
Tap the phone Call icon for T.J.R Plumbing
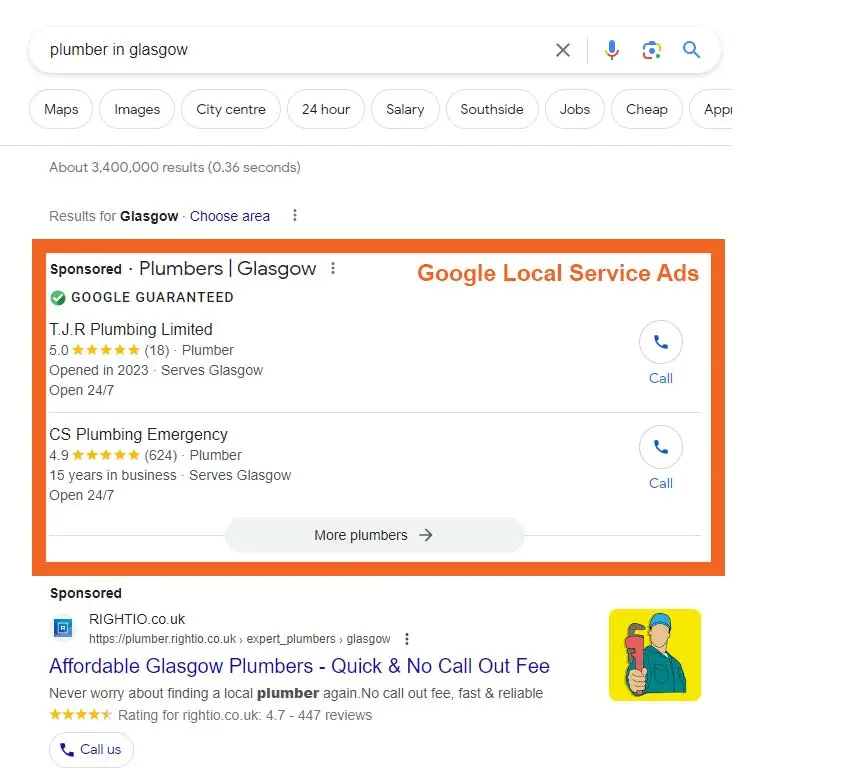tap(660, 342)
